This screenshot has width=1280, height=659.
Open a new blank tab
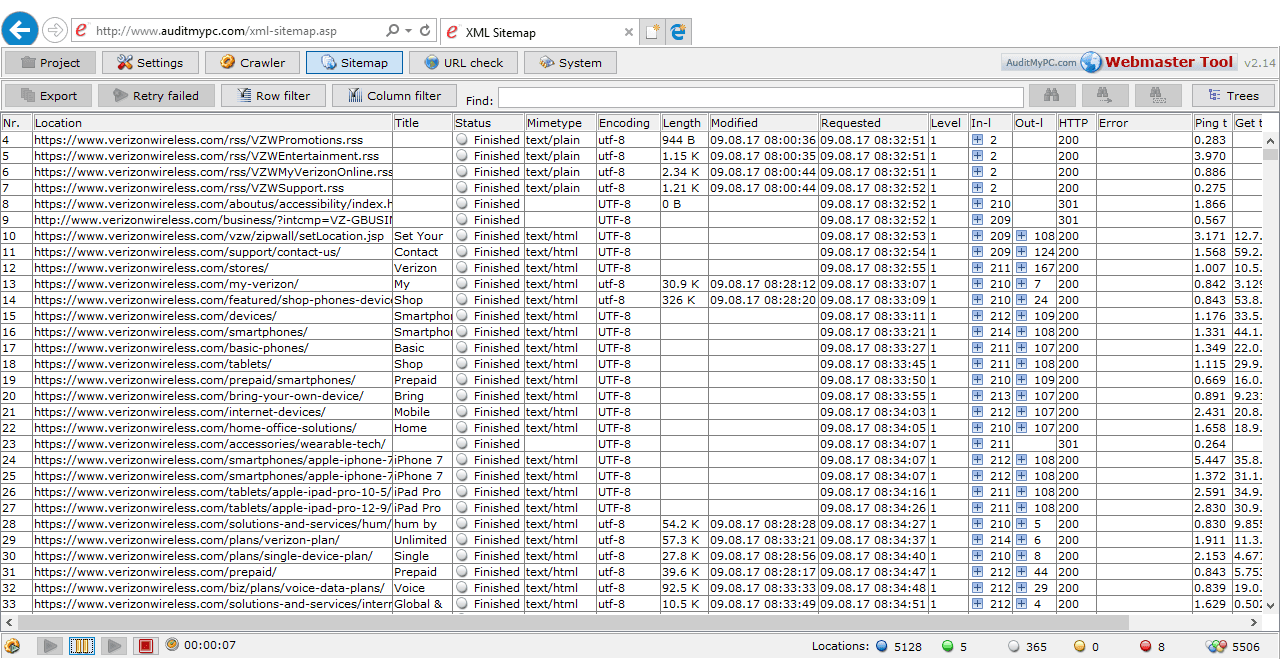pos(652,32)
